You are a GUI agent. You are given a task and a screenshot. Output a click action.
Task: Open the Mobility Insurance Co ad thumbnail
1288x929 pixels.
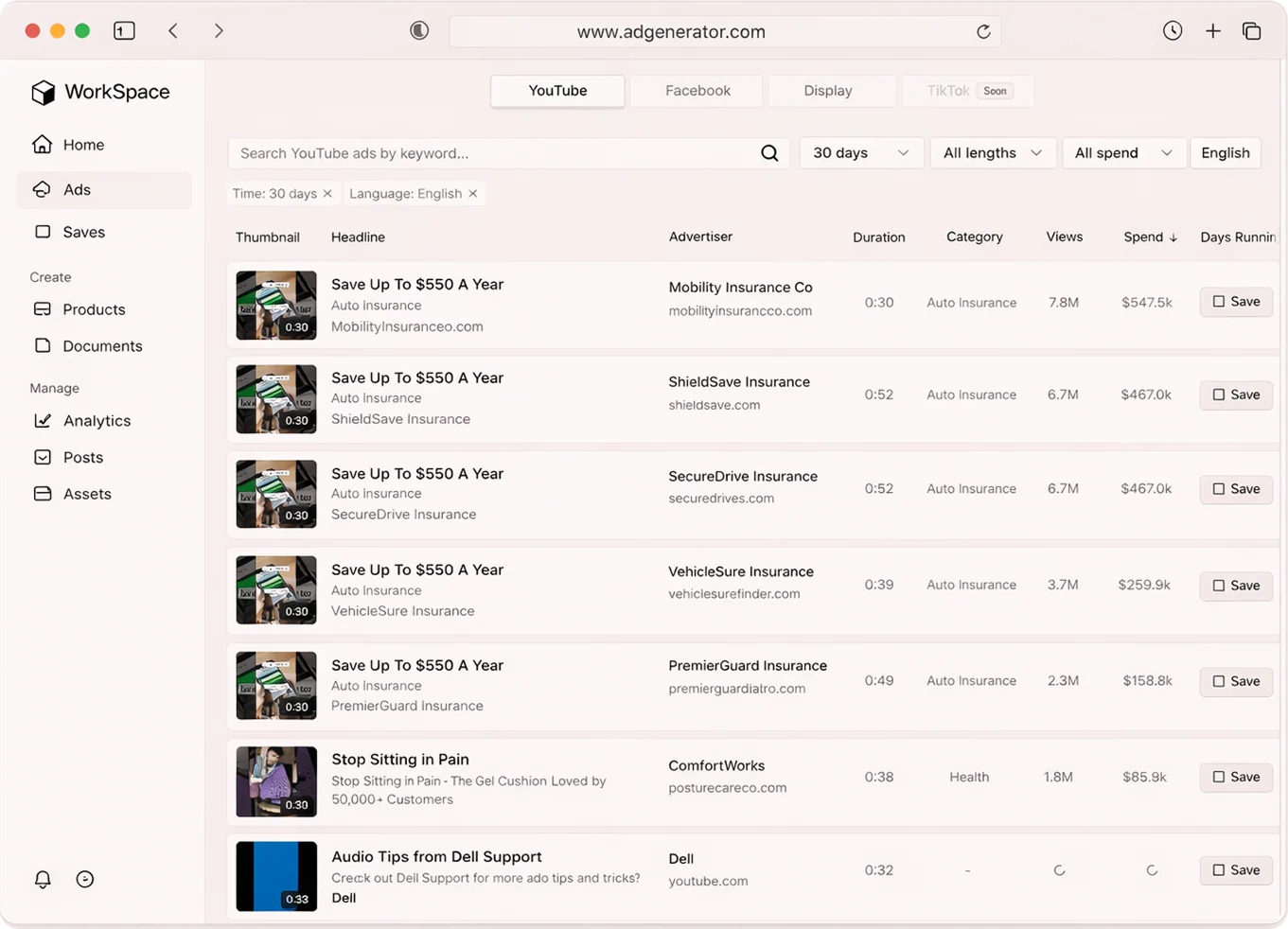[276, 306]
